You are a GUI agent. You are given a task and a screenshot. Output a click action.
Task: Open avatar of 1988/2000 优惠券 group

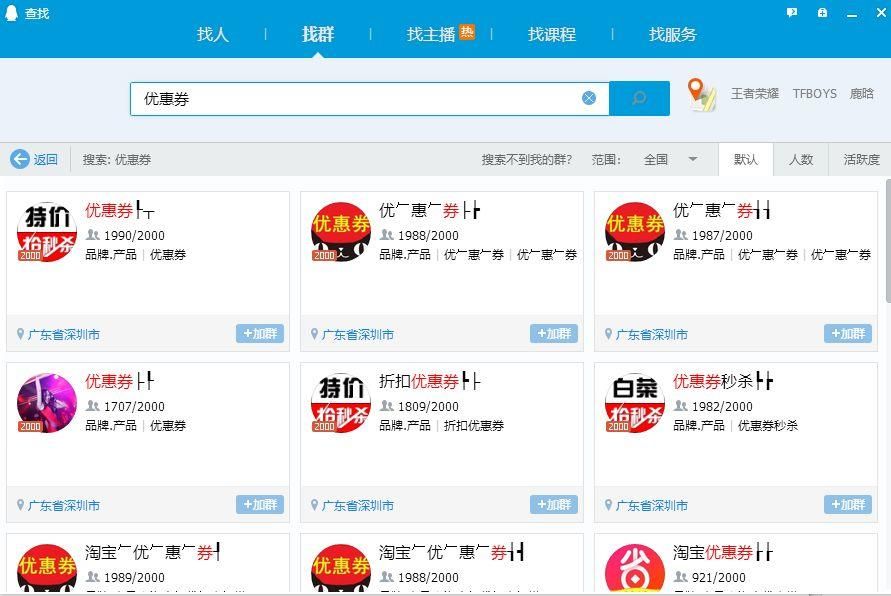(341, 232)
